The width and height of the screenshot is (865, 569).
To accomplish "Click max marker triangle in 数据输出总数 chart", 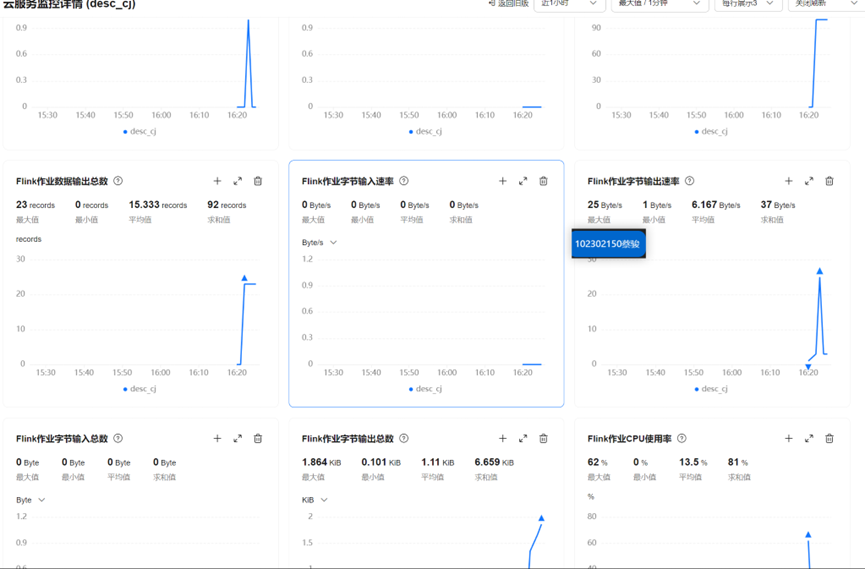I will point(244,278).
